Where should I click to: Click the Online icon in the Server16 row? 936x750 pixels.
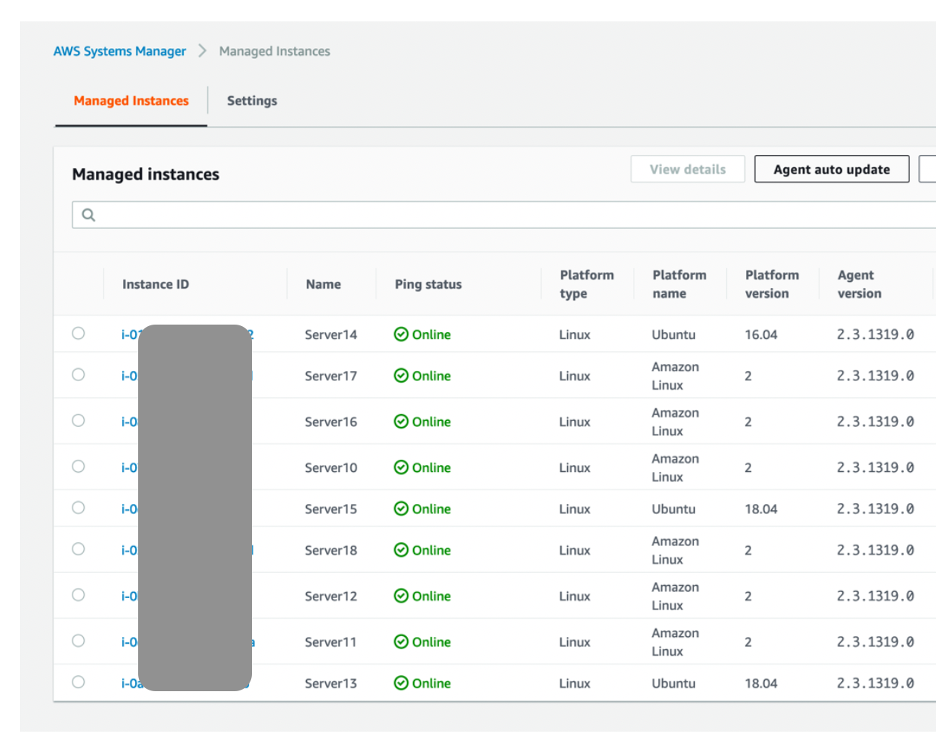click(402, 421)
